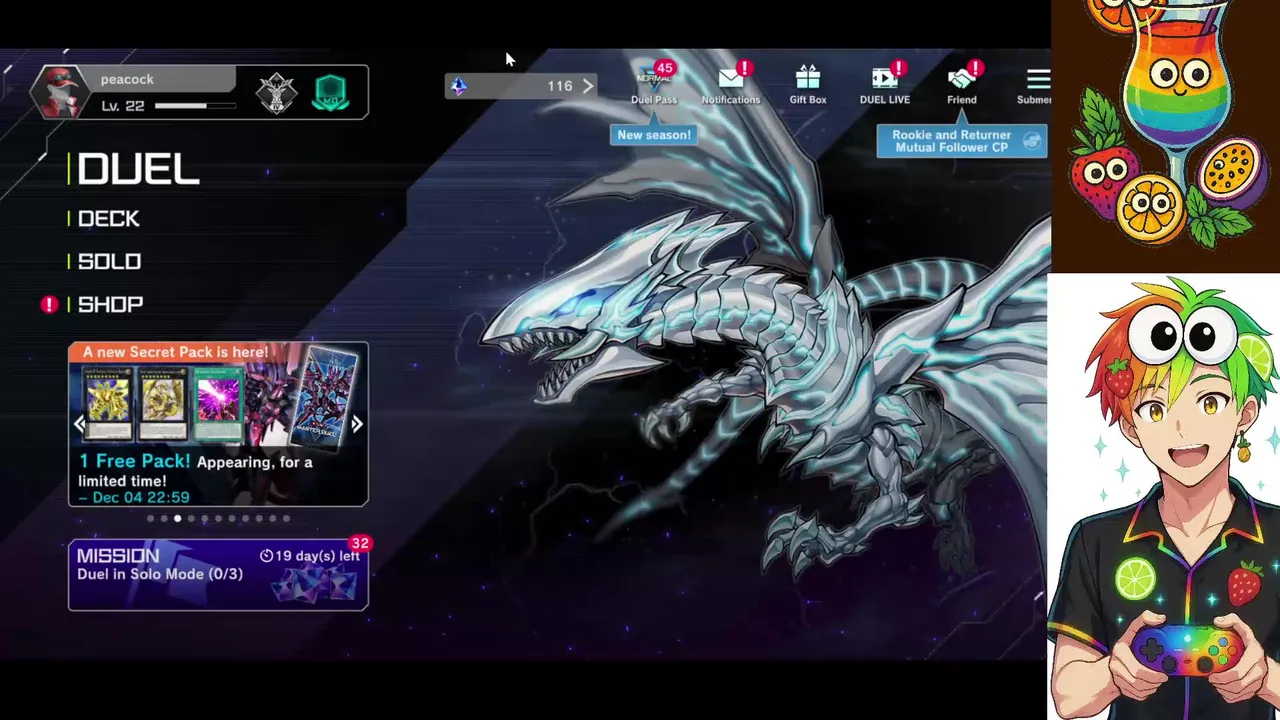The height and width of the screenshot is (720, 1280).
Task: Open the MISSION panel
Action: [218, 575]
